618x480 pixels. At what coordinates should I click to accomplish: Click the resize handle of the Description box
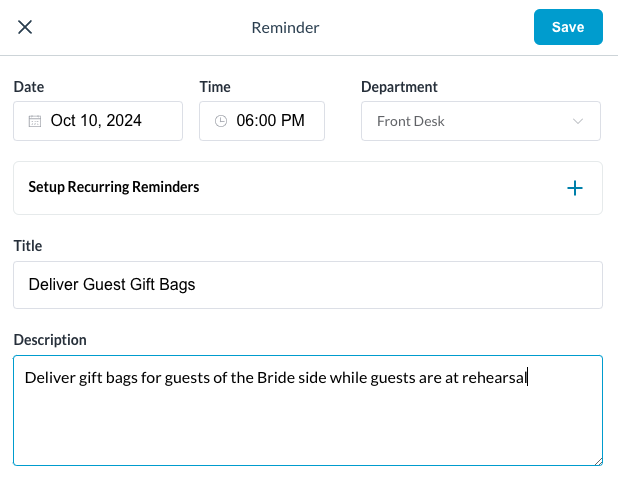point(597,460)
